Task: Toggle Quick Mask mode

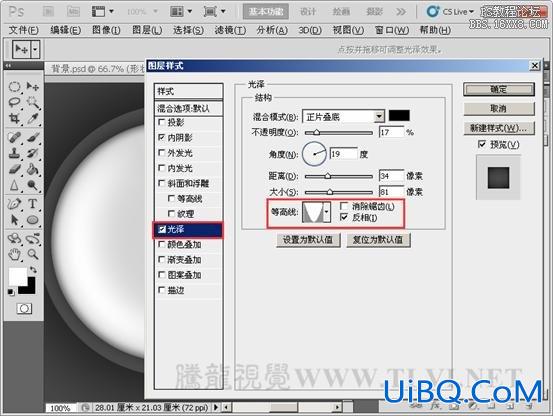Action: click(24, 309)
